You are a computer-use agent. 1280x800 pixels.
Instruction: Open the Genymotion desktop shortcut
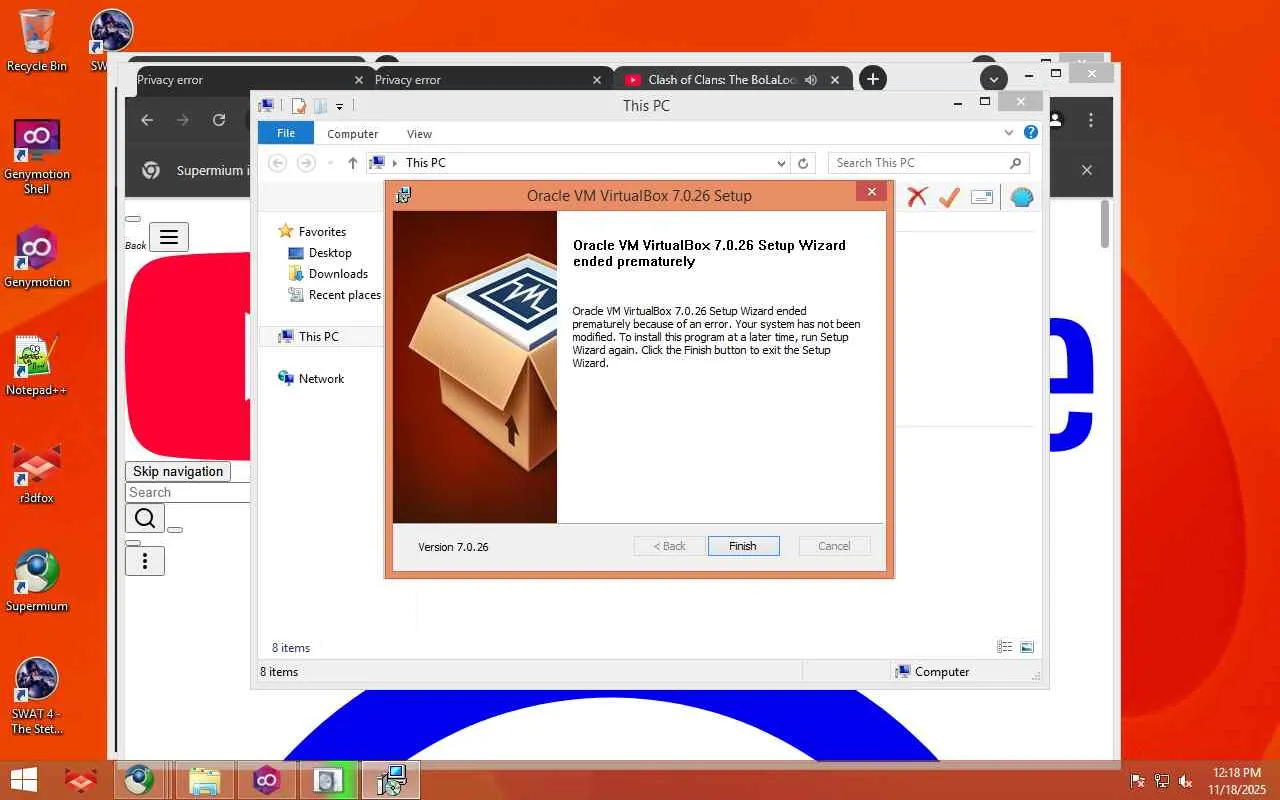(x=37, y=258)
